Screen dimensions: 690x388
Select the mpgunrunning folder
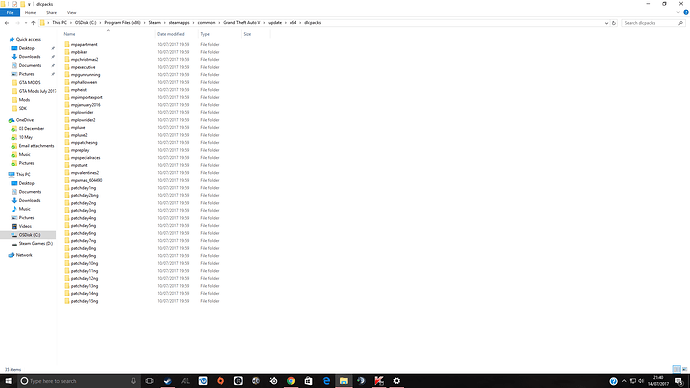pyautogui.click(x=85, y=75)
